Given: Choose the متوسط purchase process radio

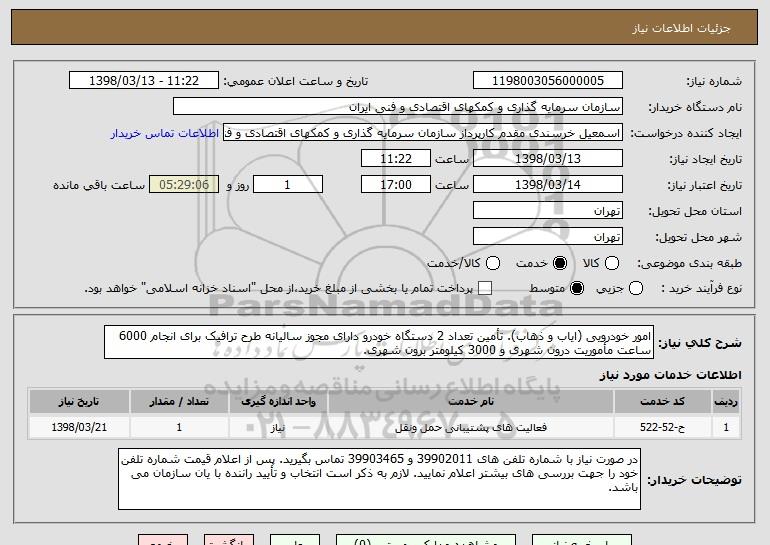Looking at the screenshot, I should click(577, 289).
